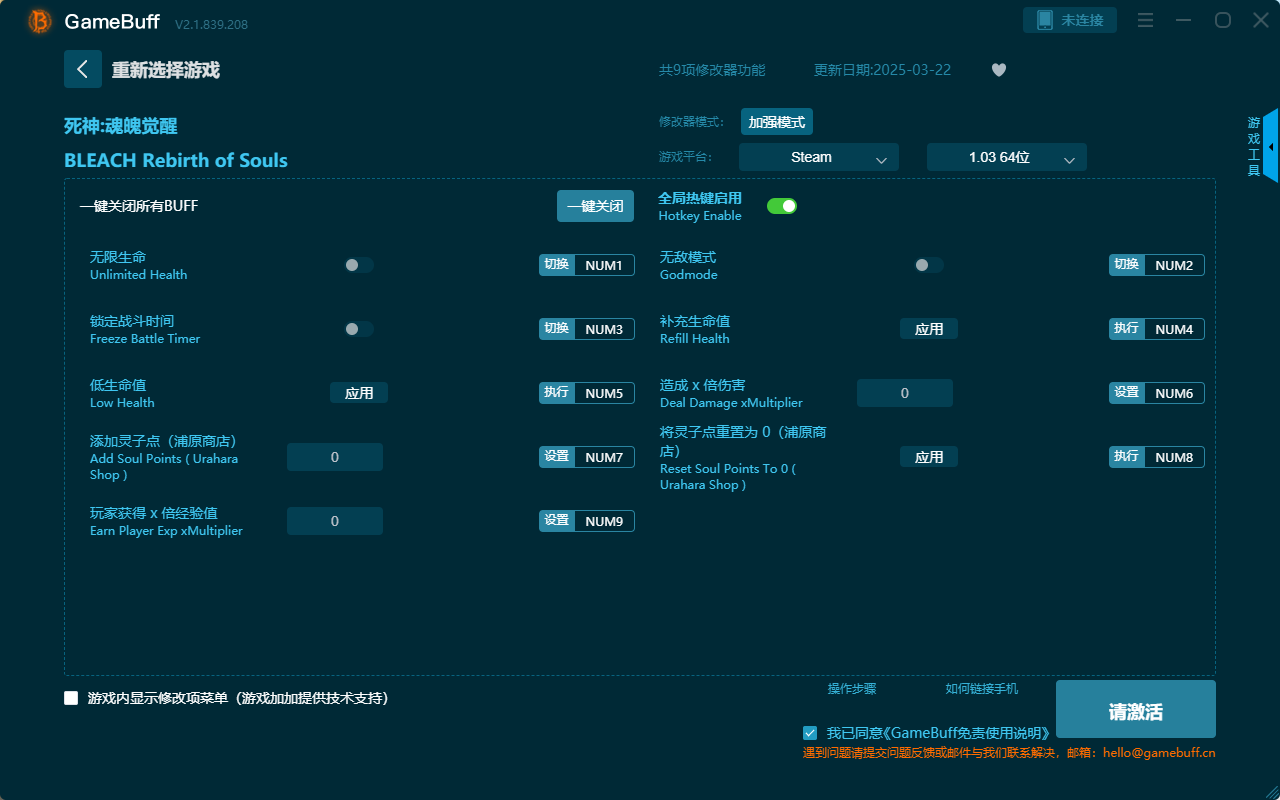Toggle the Freeze Battle Timer switch
This screenshot has width=1280, height=800.
359,328
